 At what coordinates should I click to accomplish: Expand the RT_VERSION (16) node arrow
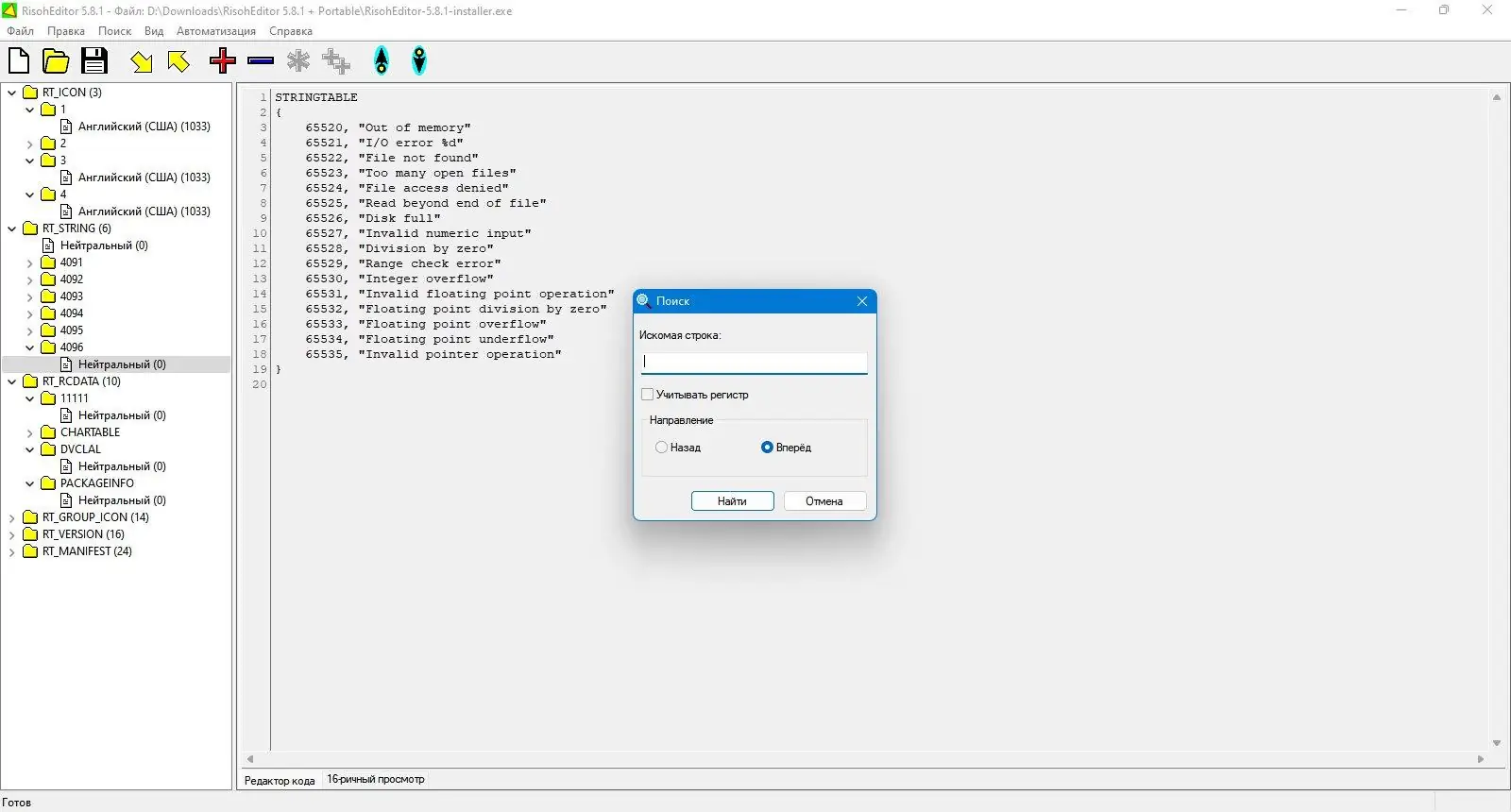point(11,534)
